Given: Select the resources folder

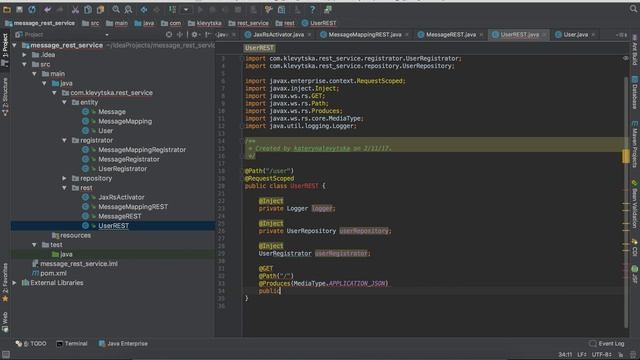Looking at the screenshot, I should [x=76, y=236].
